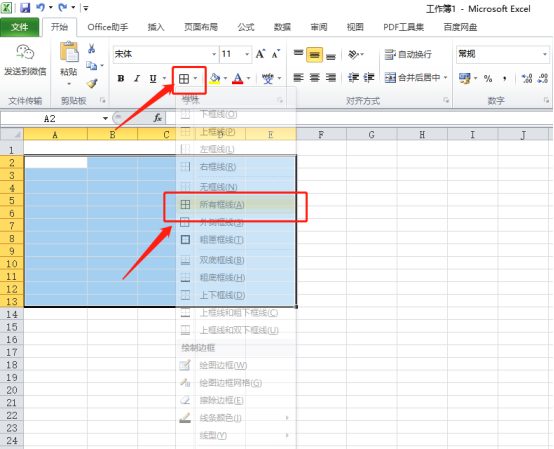Viewport: 554px width, 449px height.
Task: Choose 所有框线(A) all borders
Action: click(x=236, y=205)
